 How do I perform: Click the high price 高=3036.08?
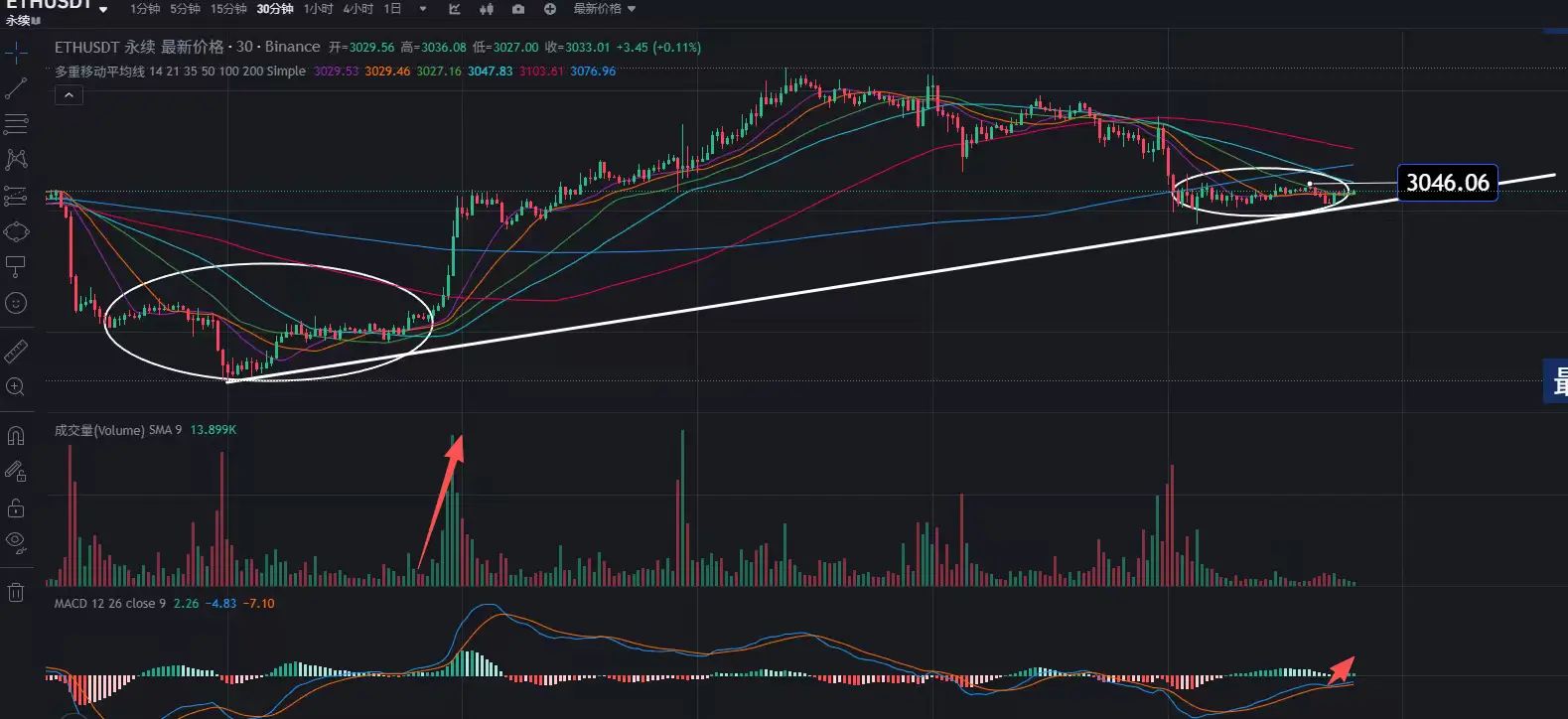[433, 47]
